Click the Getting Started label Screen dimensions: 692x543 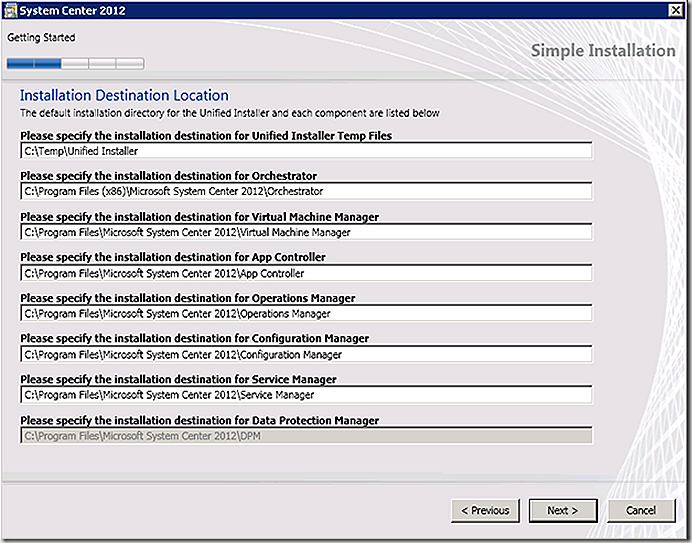tap(41, 38)
